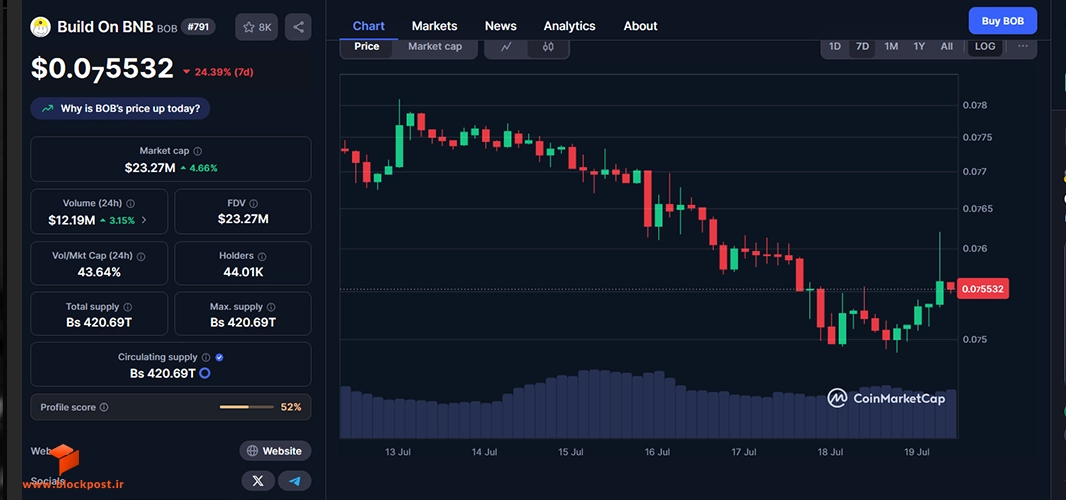Click the Circulating supply info icon
1066x500 pixels.
205,357
